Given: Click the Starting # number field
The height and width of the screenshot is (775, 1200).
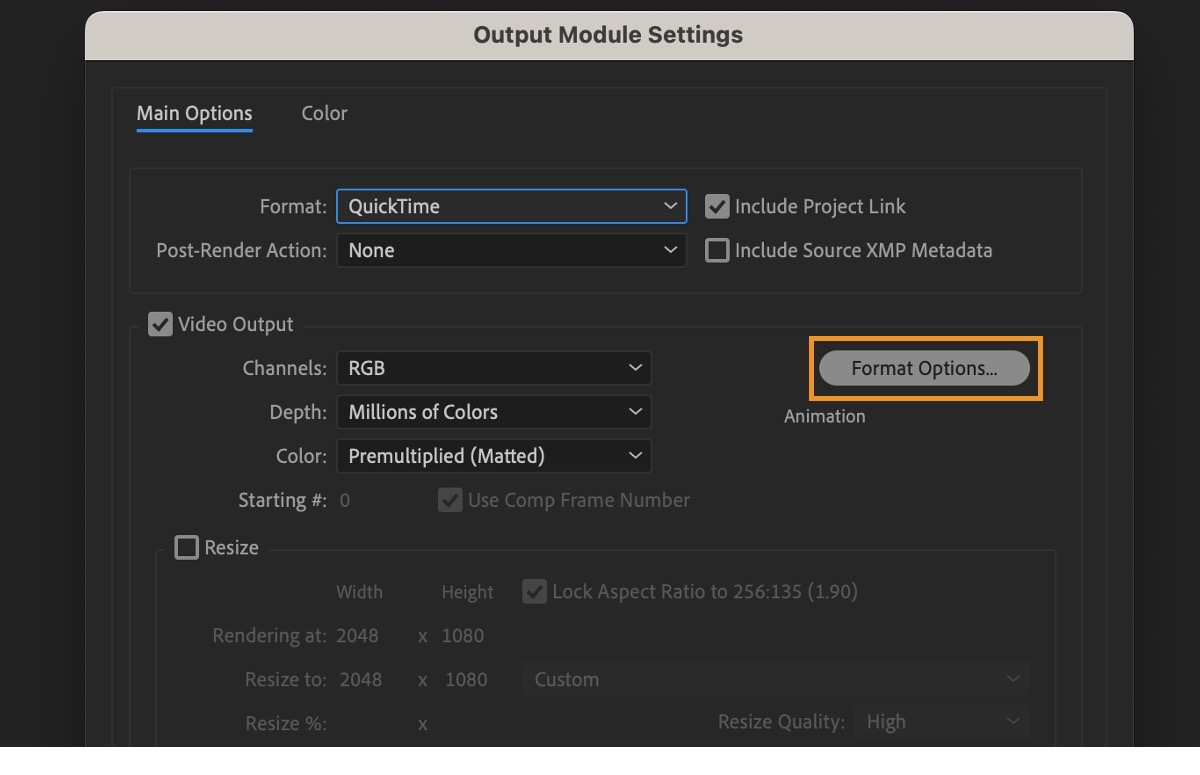Looking at the screenshot, I should click(345, 500).
